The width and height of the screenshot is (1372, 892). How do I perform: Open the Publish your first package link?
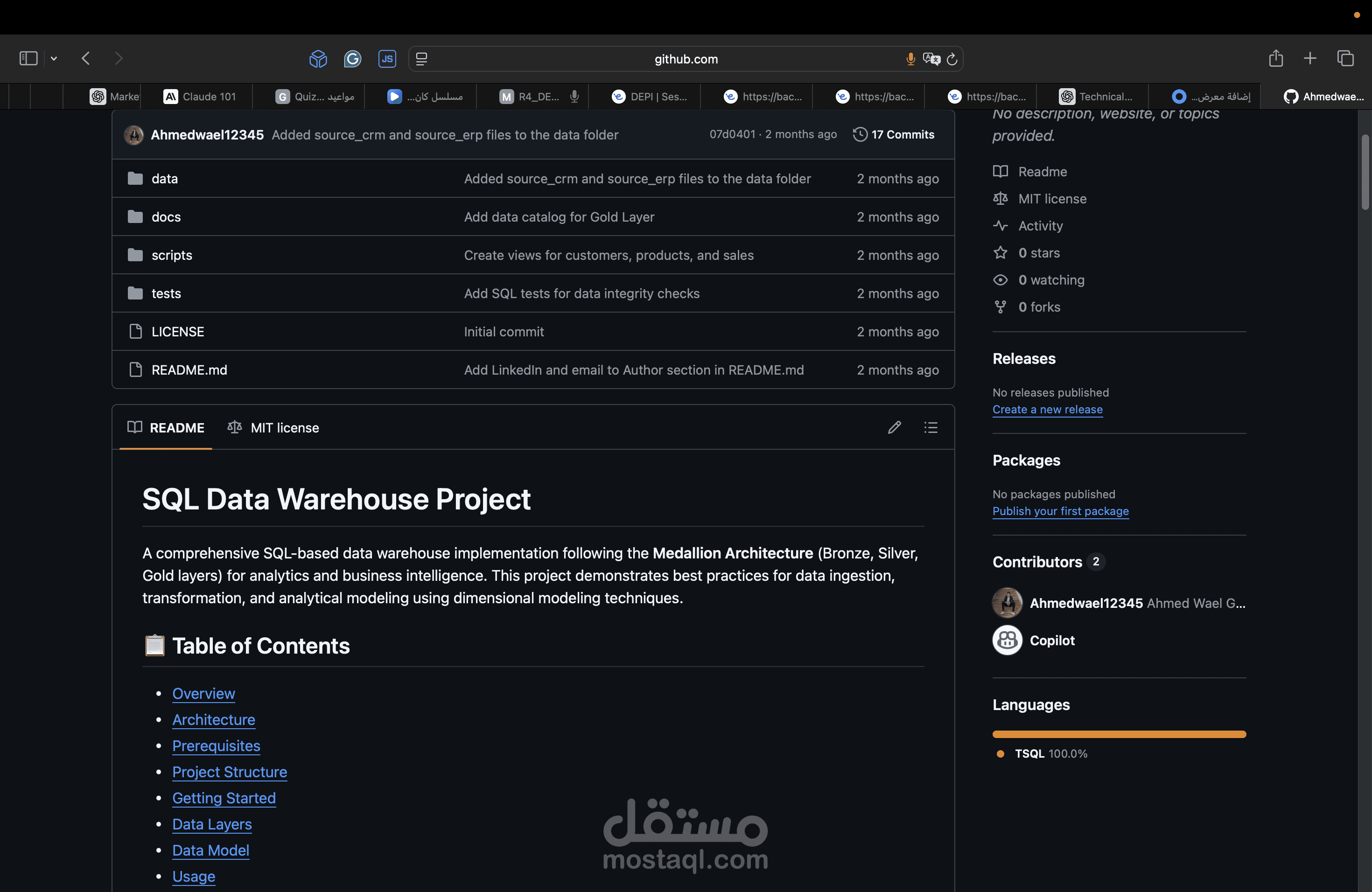pos(1061,511)
